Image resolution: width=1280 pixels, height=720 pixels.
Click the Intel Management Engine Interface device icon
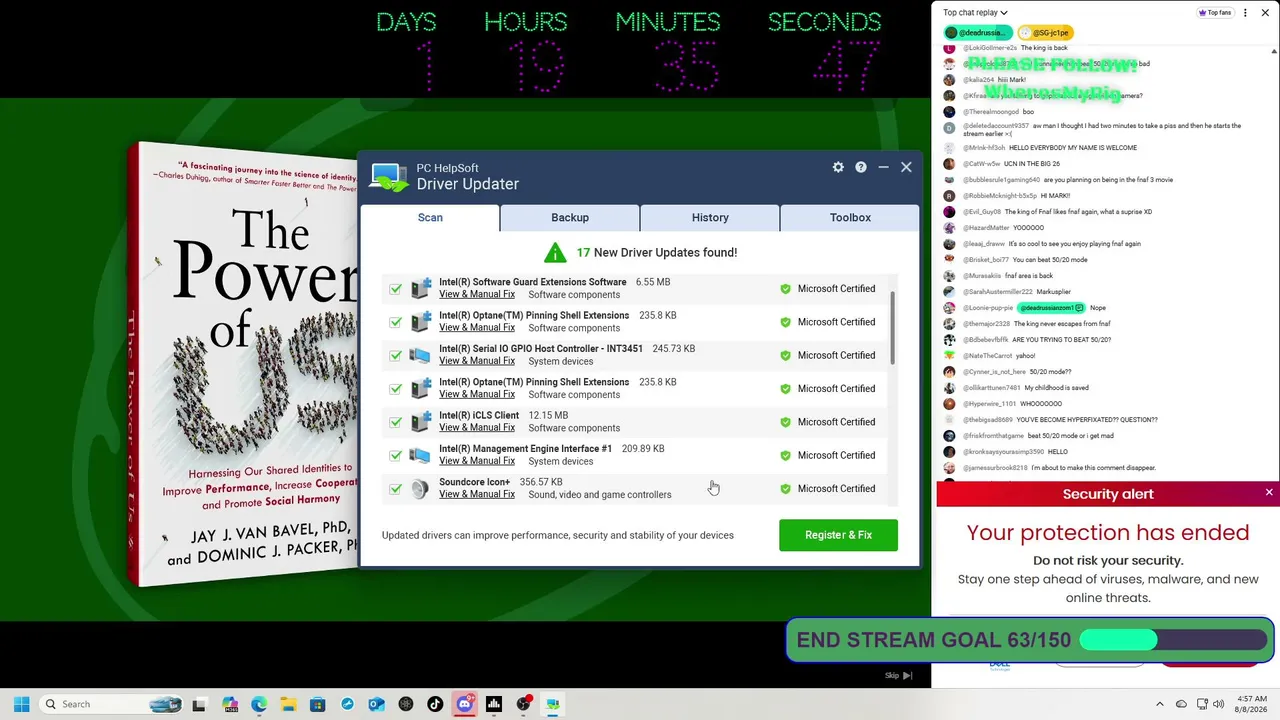point(420,455)
